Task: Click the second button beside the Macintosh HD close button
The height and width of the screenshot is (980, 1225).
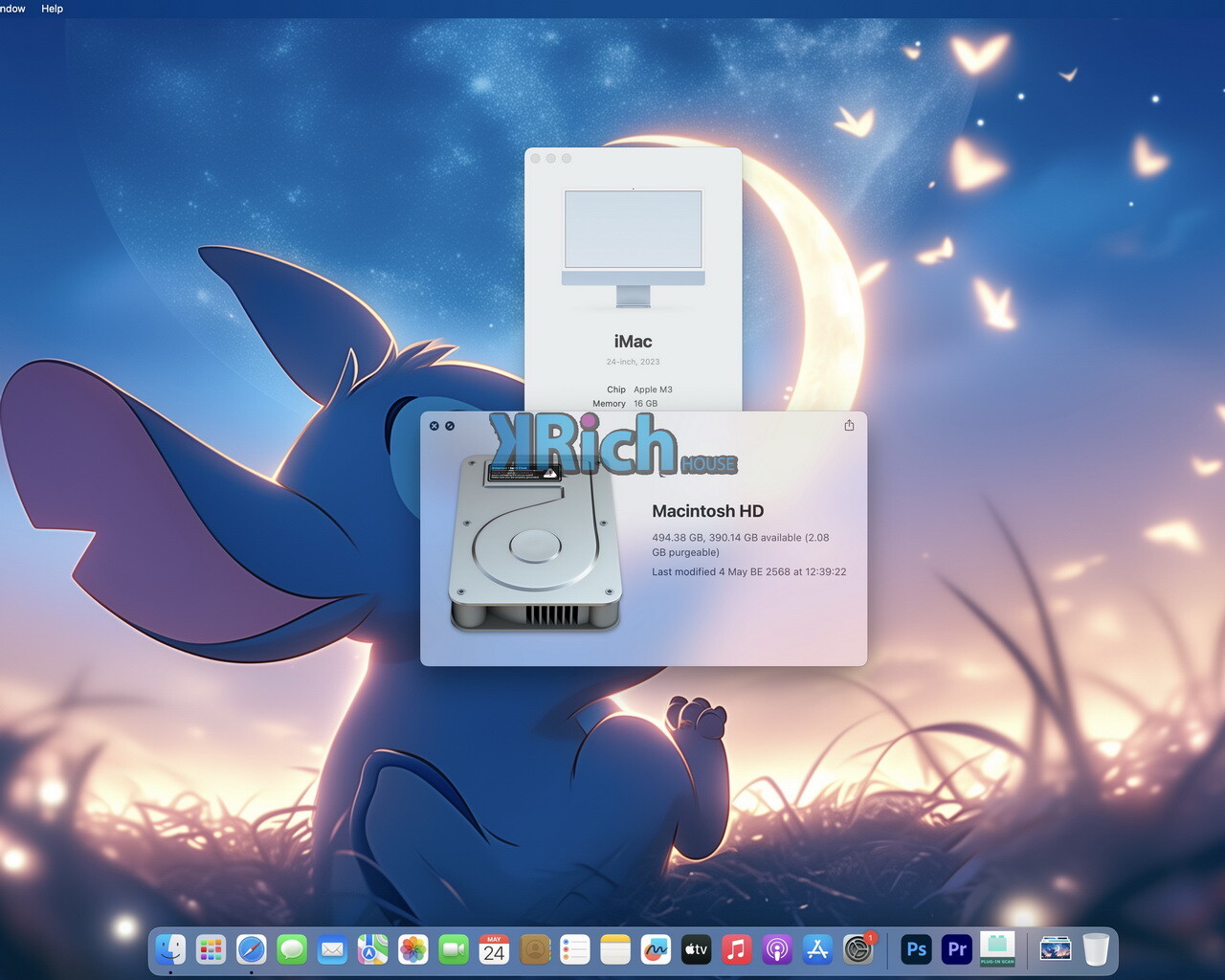Action: pos(450,426)
